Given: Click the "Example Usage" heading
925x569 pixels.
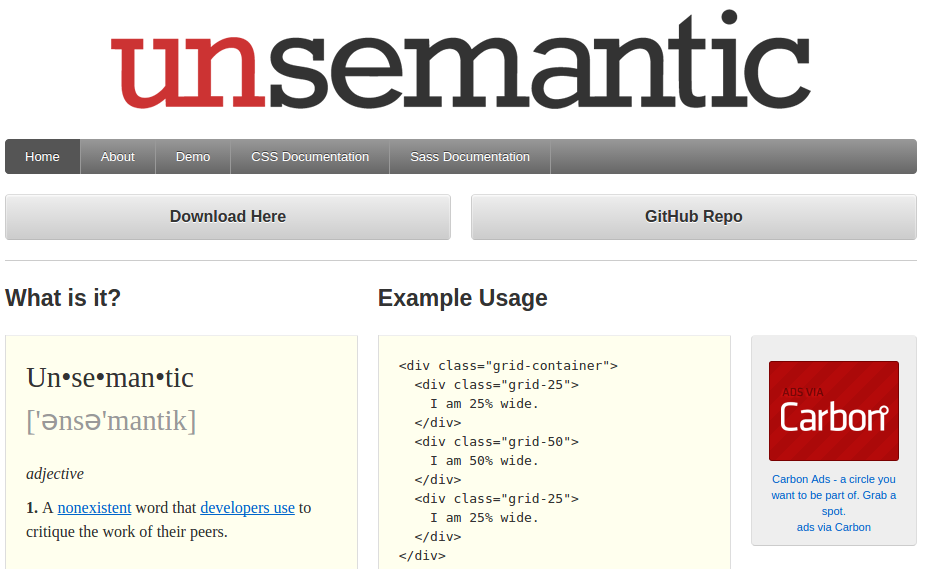Looking at the screenshot, I should [462, 298].
